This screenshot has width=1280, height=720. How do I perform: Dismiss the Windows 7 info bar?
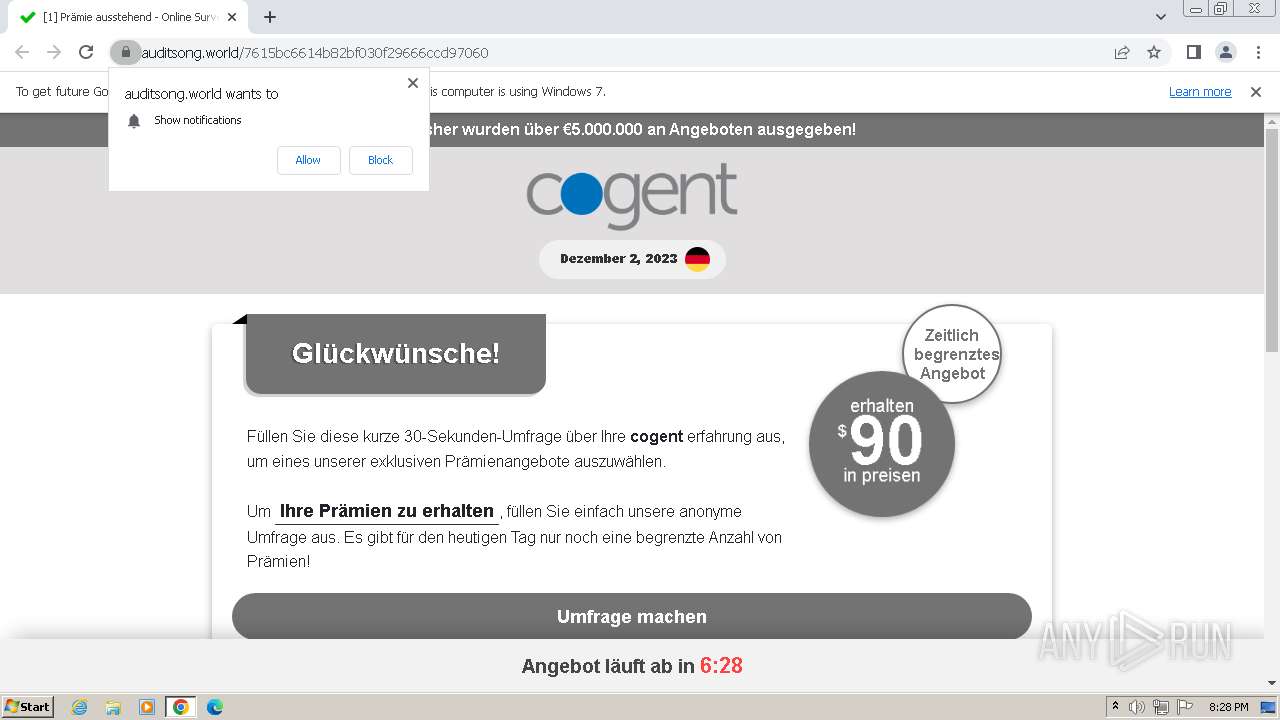pos(1256,92)
